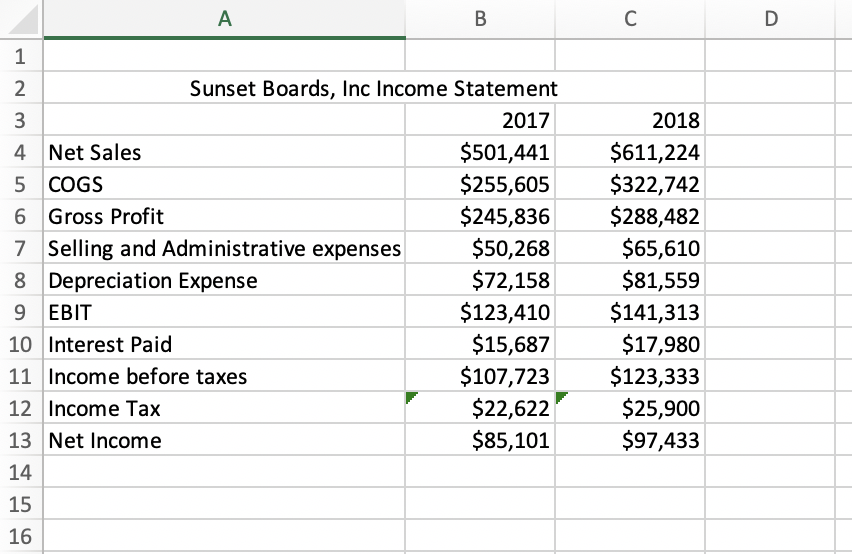Viewport: 852px width, 554px height.
Task: Select column A header
Action: [224, 18]
